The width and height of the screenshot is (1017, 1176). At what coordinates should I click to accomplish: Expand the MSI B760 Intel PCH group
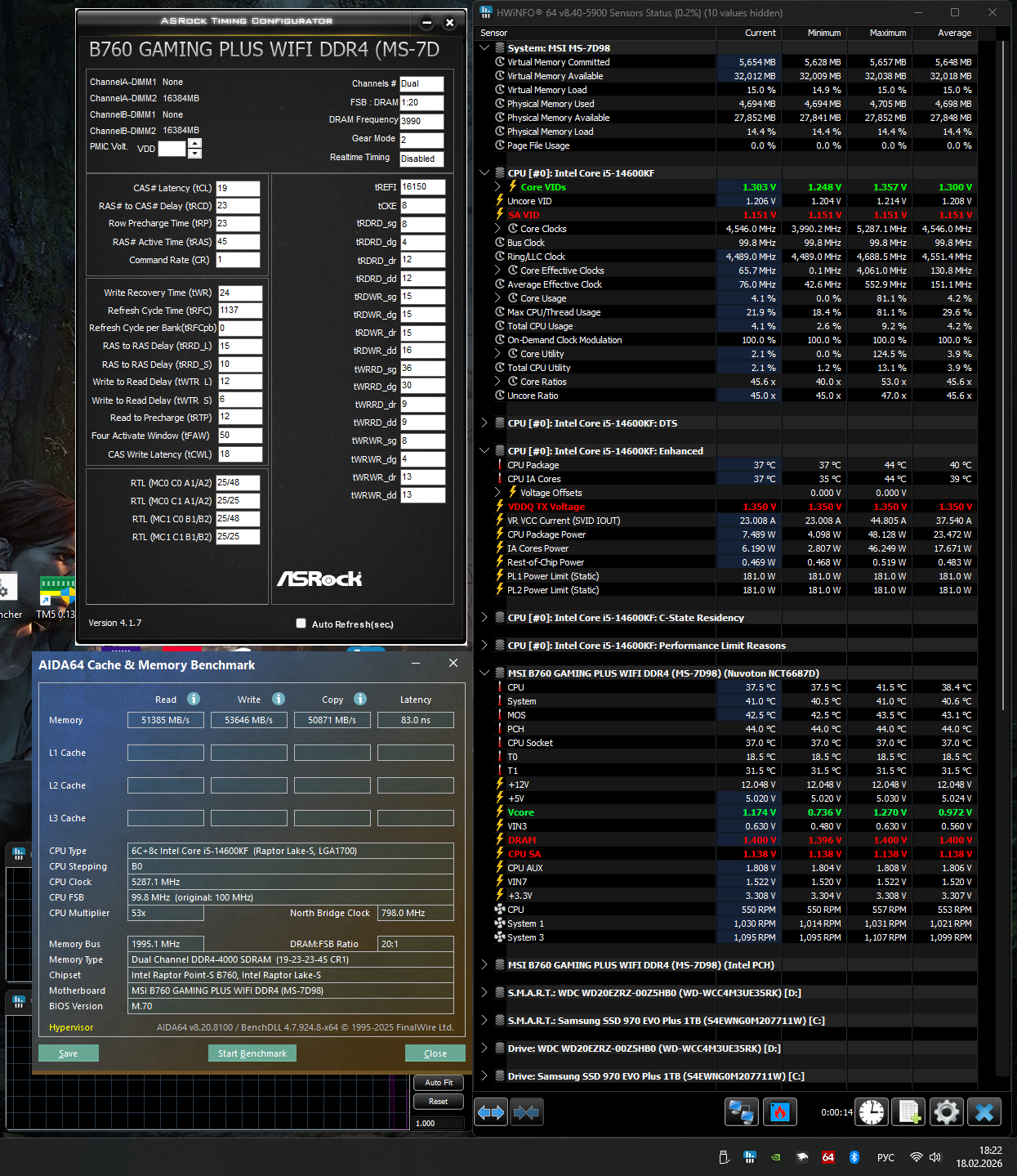point(484,965)
